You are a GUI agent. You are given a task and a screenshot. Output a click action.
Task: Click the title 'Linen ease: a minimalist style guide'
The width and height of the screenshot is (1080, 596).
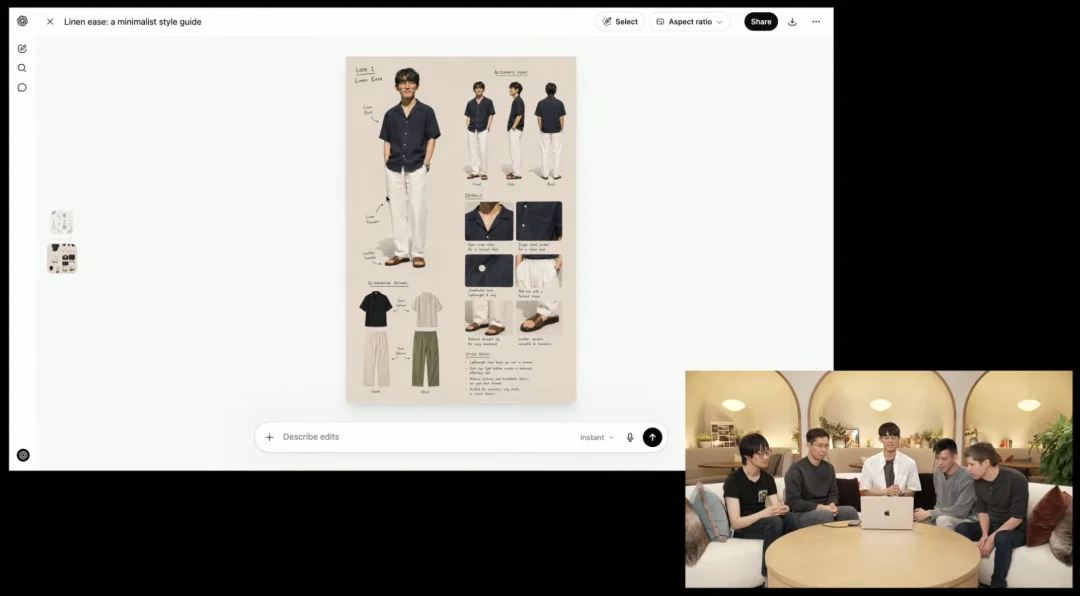pos(132,21)
